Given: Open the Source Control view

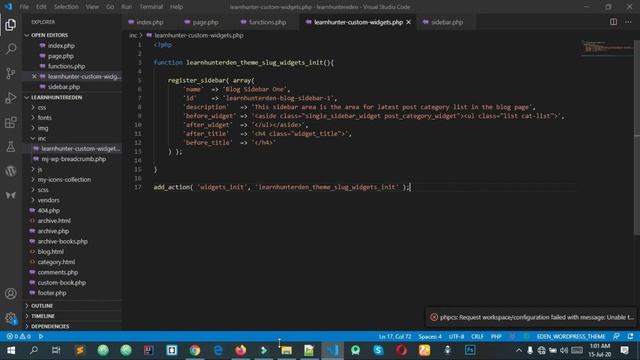Looking at the screenshot, I should pyautogui.click(x=11, y=73).
